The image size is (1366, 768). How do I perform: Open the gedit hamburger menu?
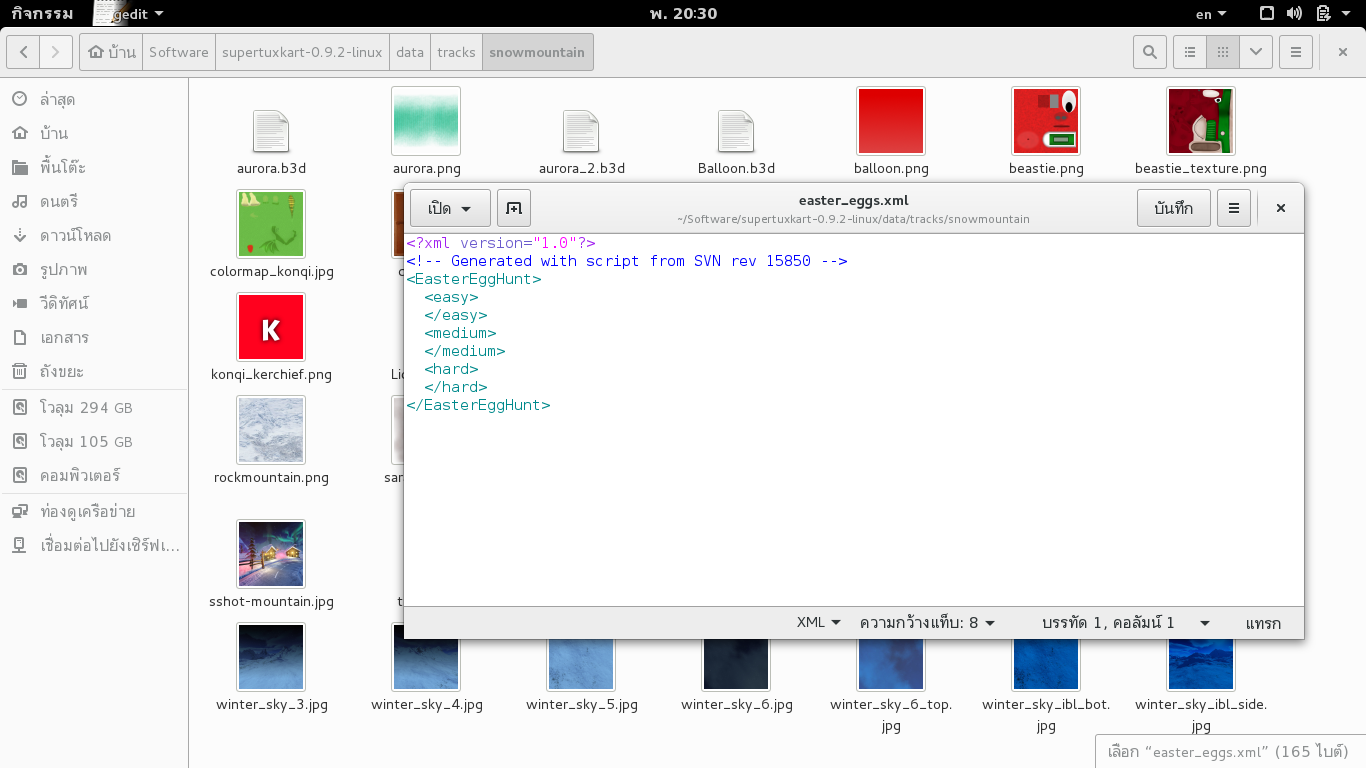pyautogui.click(x=1233, y=208)
